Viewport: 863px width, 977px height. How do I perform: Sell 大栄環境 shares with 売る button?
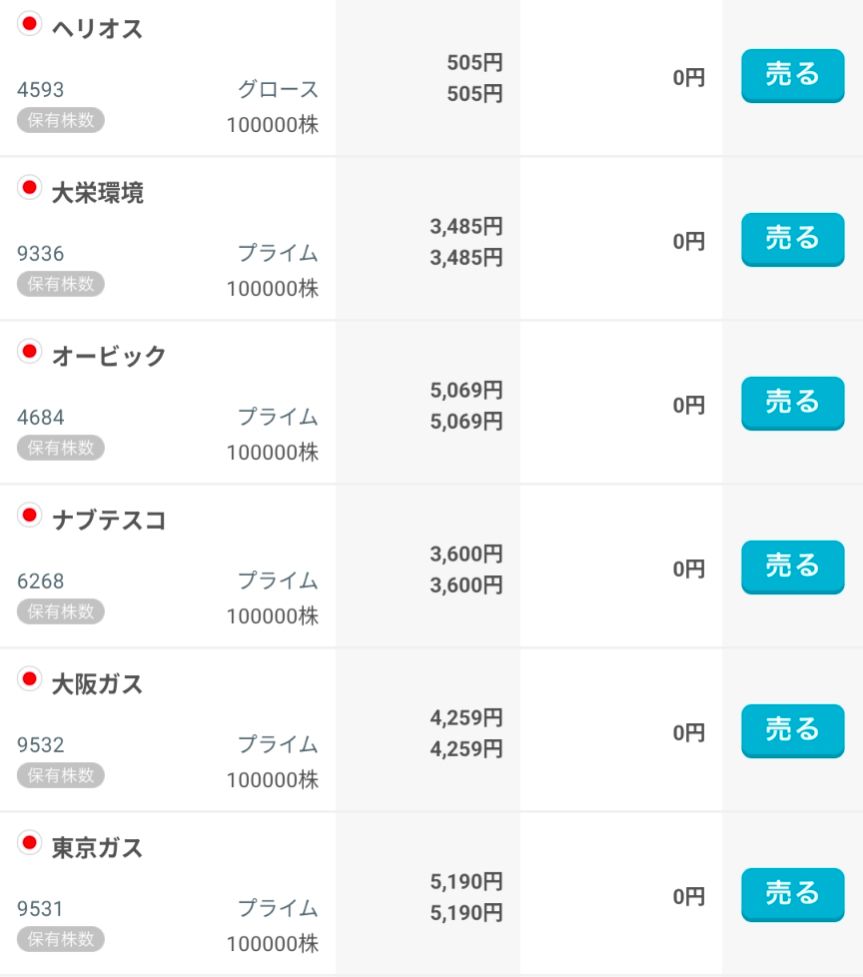[792, 239]
